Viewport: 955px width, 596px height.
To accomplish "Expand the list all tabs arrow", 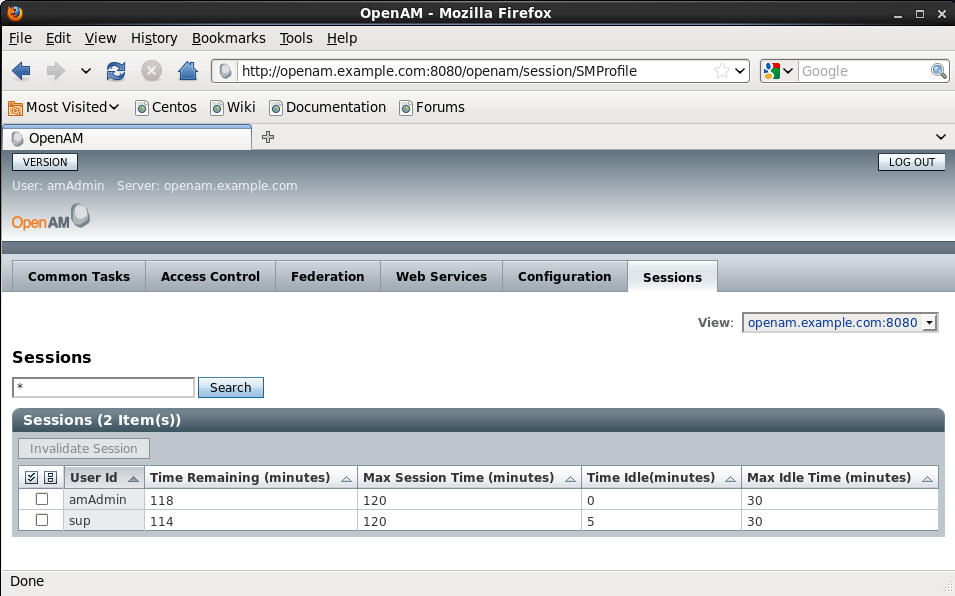I will (941, 138).
